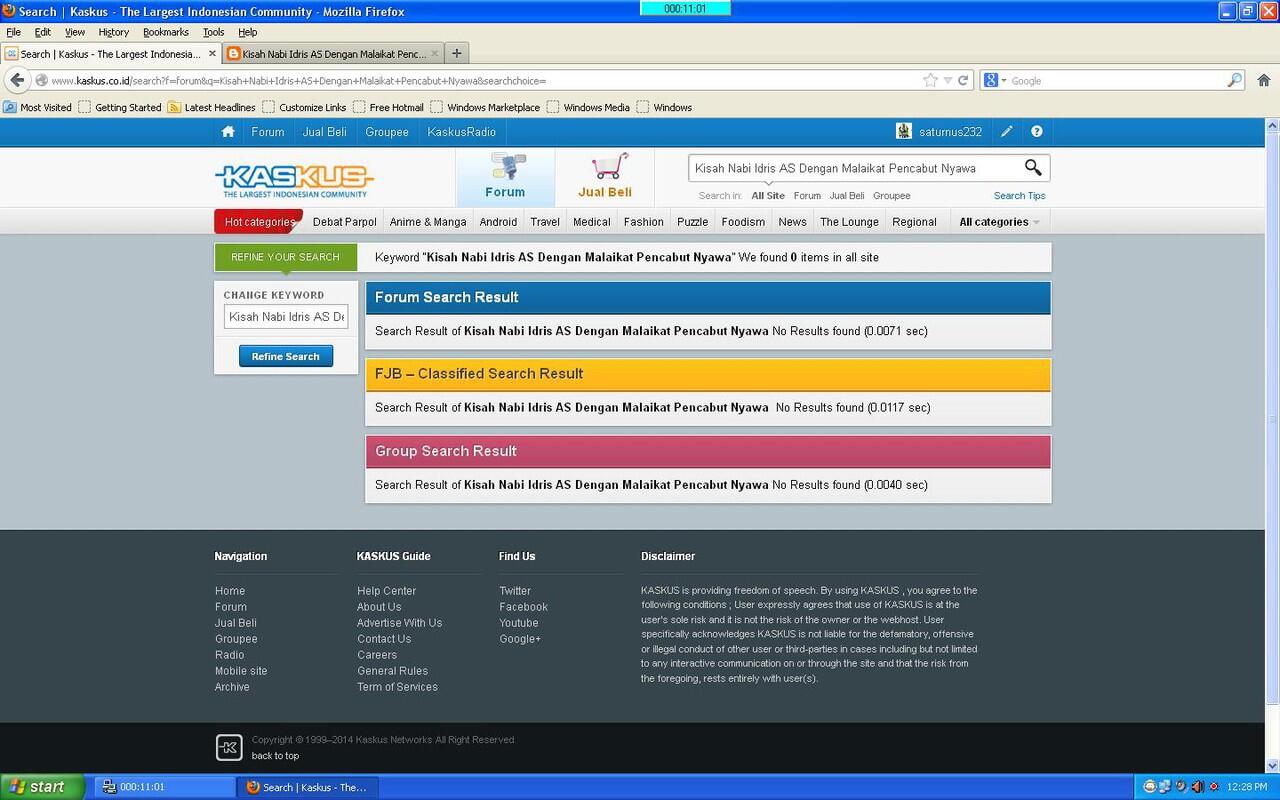1280x800 pixels.
Task: Open the Help Center footer link
Action: (x=386, y=591)
